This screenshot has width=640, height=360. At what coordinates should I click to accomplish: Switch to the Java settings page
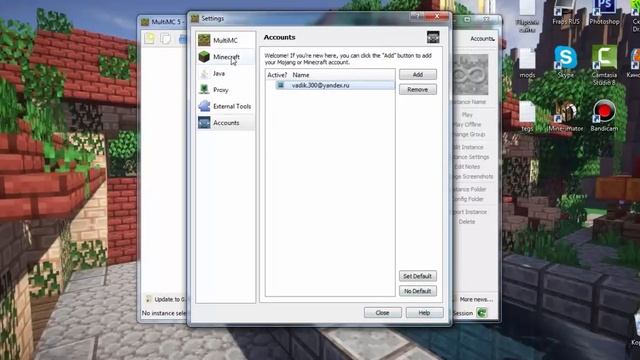[x=225, y=73]
